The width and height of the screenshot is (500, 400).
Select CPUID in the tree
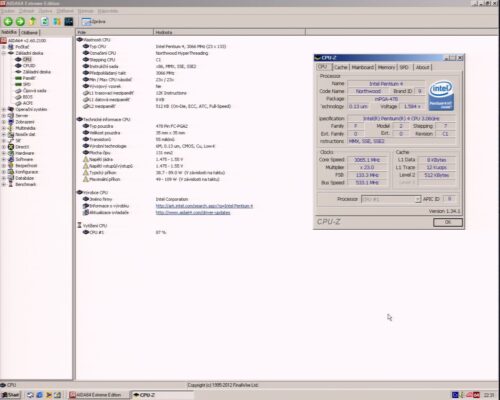29,66
